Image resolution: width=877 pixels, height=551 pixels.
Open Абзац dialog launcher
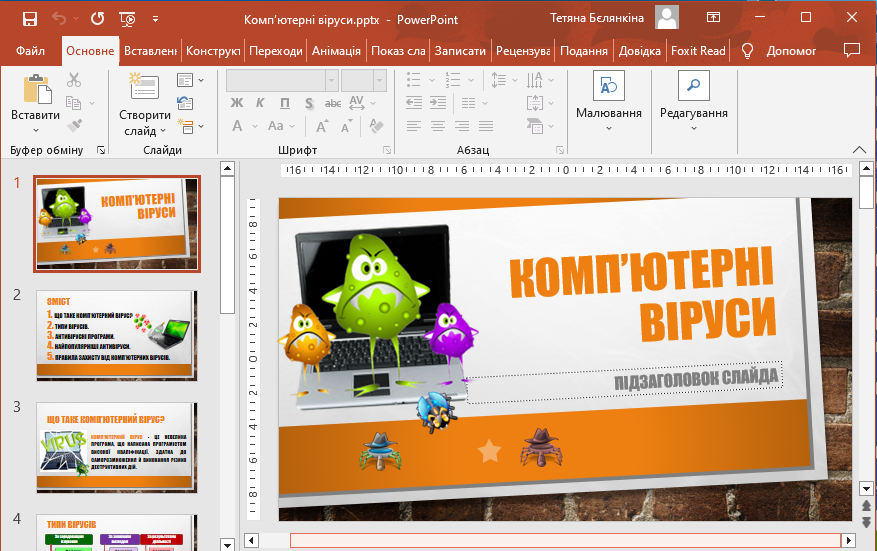tap(560, 150)
